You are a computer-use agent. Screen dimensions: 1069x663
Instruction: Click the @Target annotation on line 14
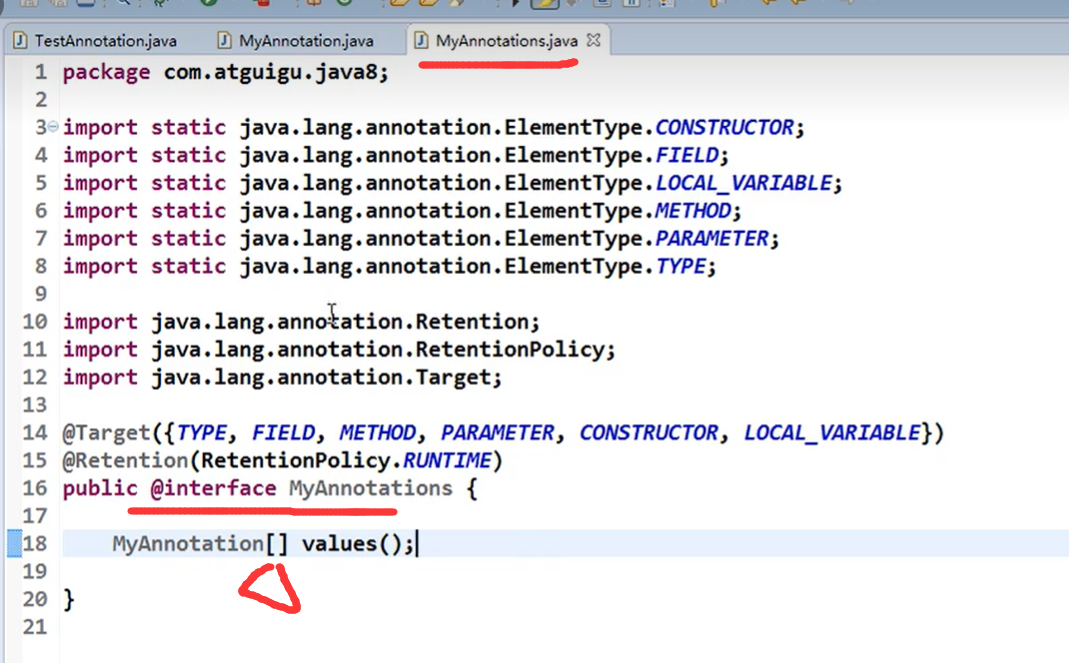(x=106, y=433)
